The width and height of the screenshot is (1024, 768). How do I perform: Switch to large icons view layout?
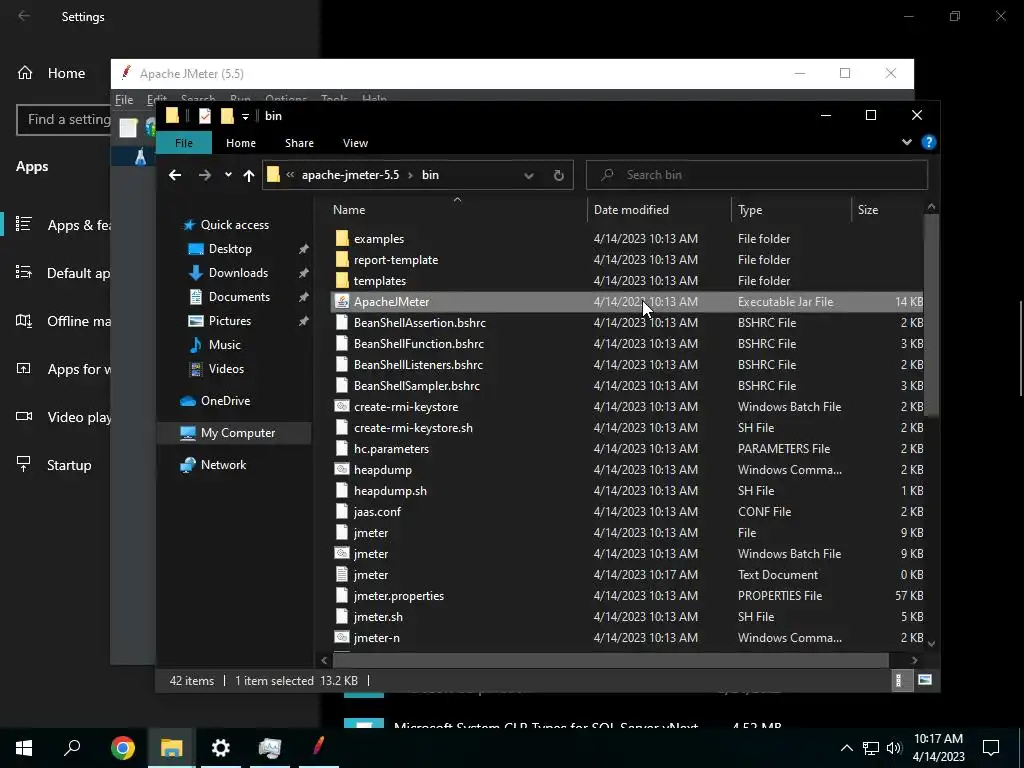(x=925, y=680)
